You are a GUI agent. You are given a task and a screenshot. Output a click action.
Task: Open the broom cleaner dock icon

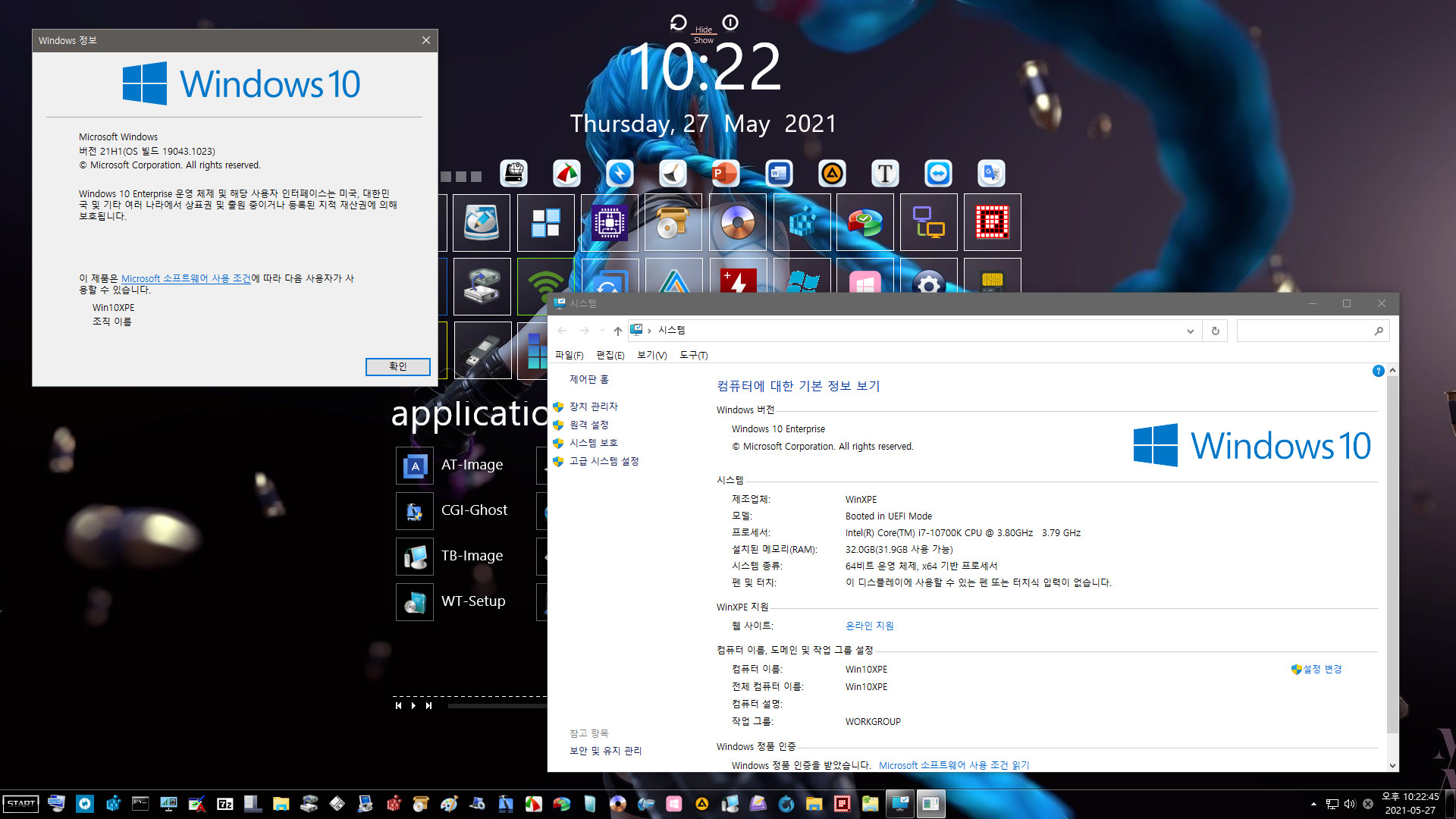point(673,174)
